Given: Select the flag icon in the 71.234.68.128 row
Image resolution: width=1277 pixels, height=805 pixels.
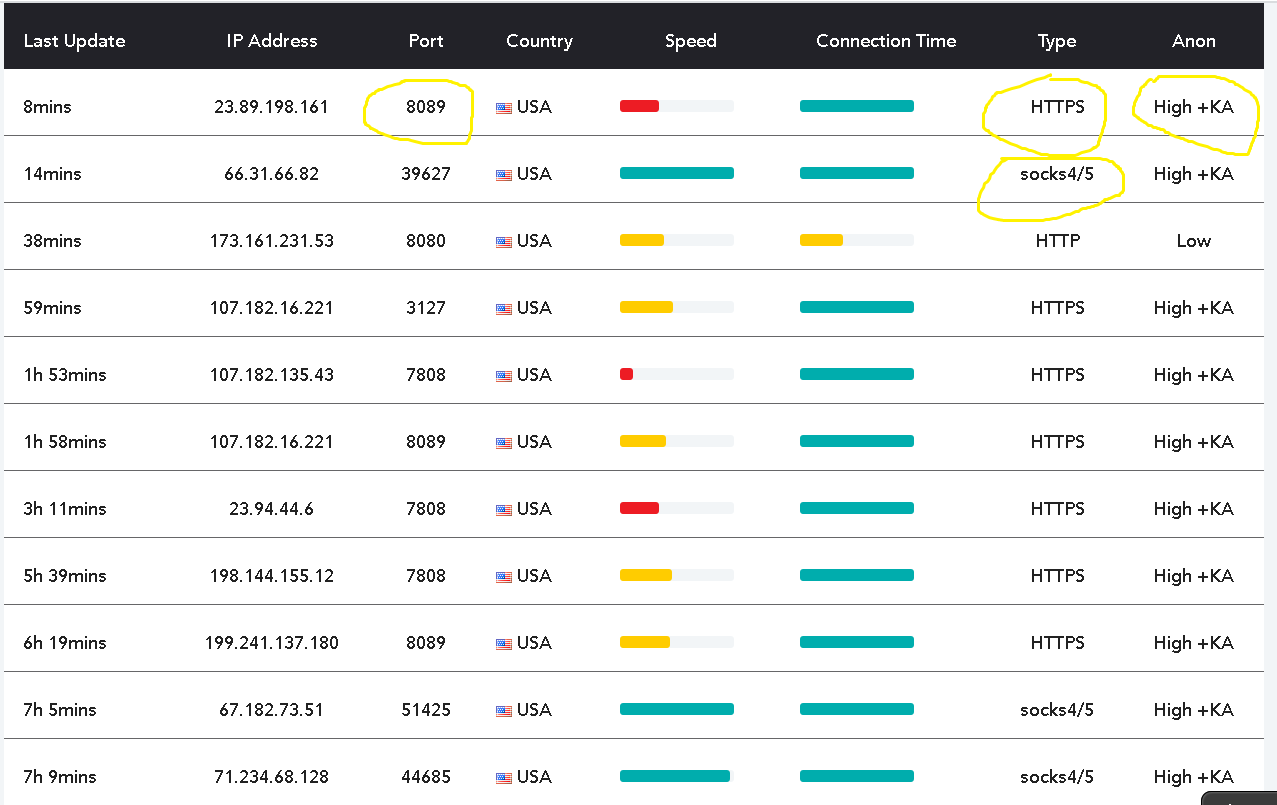Looking at the screenshot, I should coord(504,778).
